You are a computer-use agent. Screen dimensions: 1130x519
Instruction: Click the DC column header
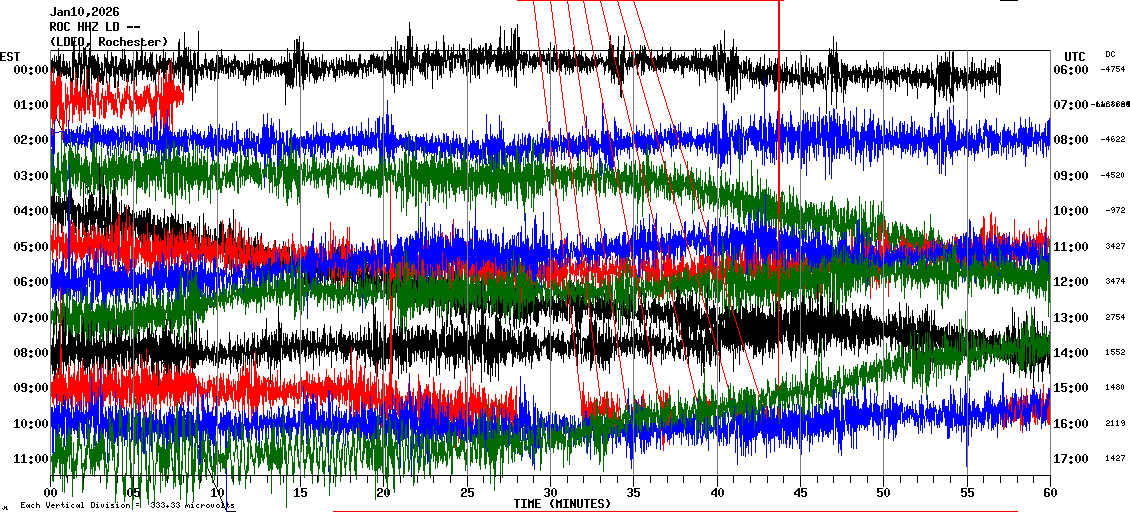1110,54
